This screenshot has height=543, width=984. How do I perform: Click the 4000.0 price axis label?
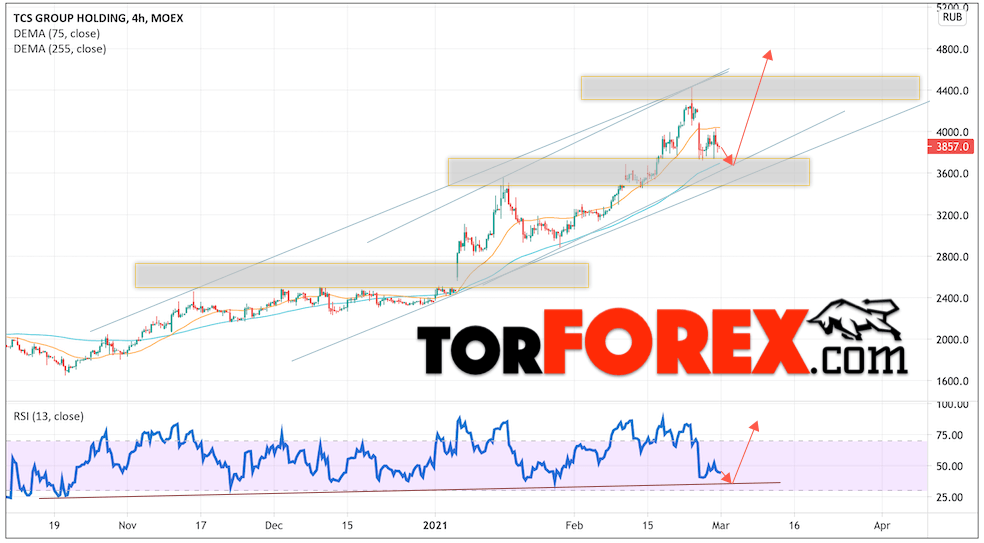click(x=952, y=132)
